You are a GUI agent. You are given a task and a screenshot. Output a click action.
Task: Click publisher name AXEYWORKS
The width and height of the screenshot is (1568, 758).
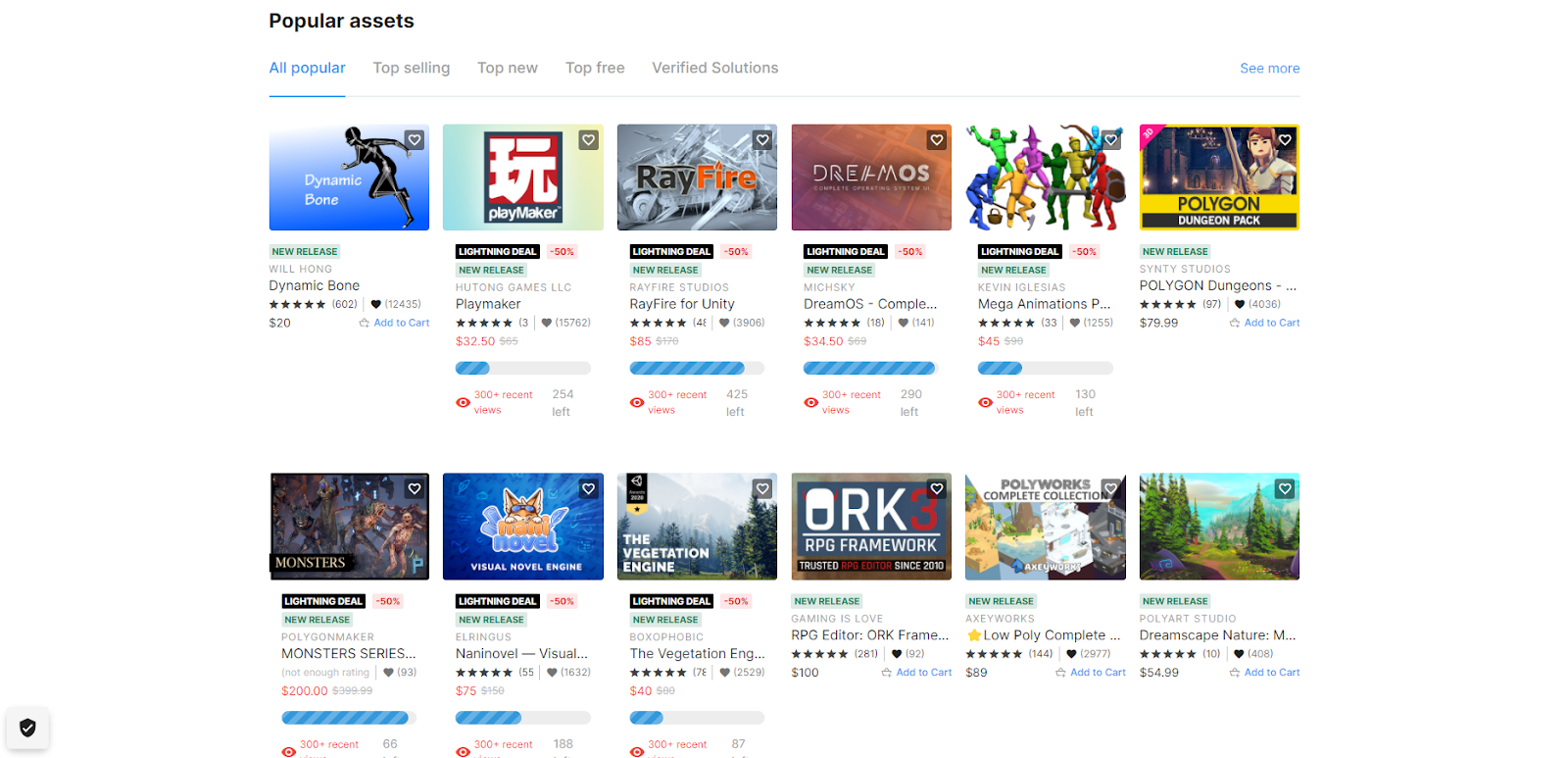[1000, 619]
